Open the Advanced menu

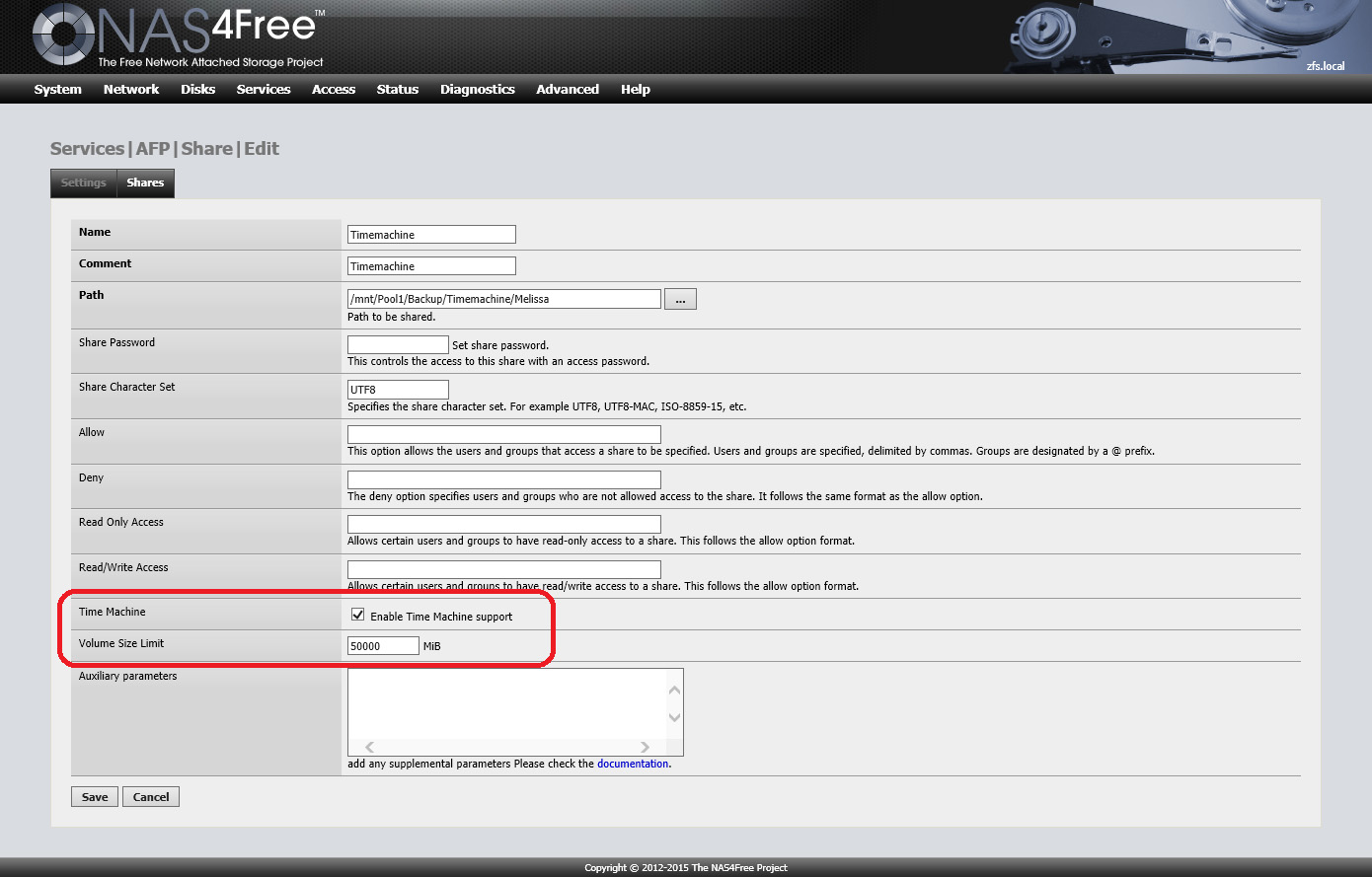click(567, 89)
